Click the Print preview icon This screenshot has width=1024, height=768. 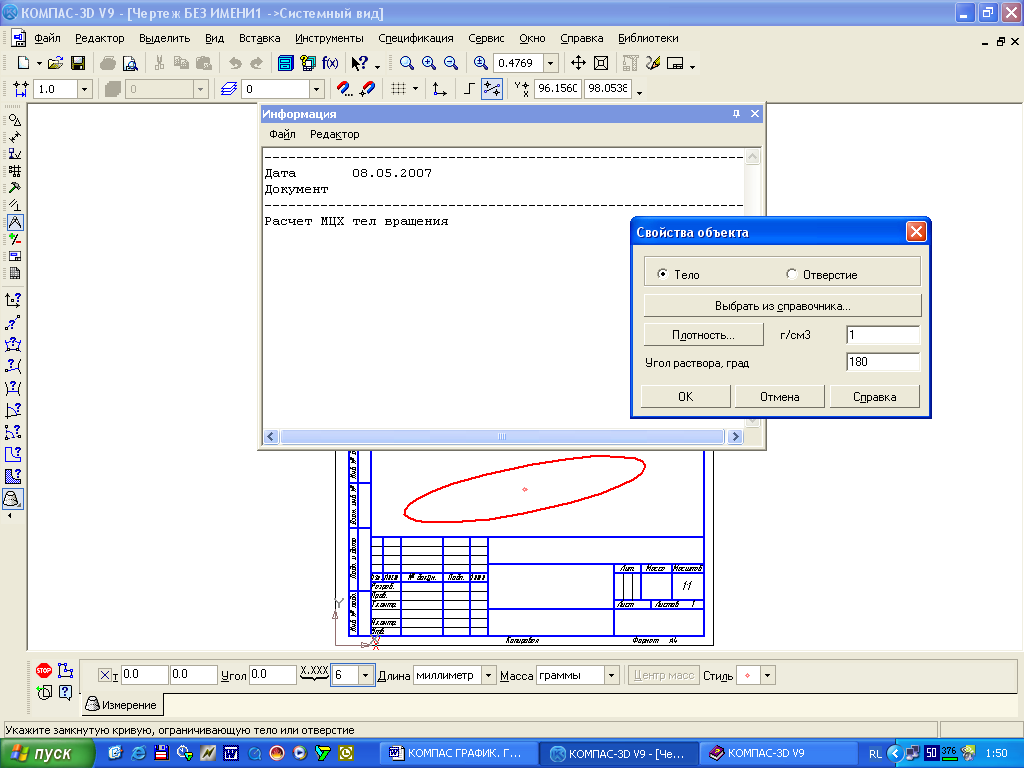point(130,63)
